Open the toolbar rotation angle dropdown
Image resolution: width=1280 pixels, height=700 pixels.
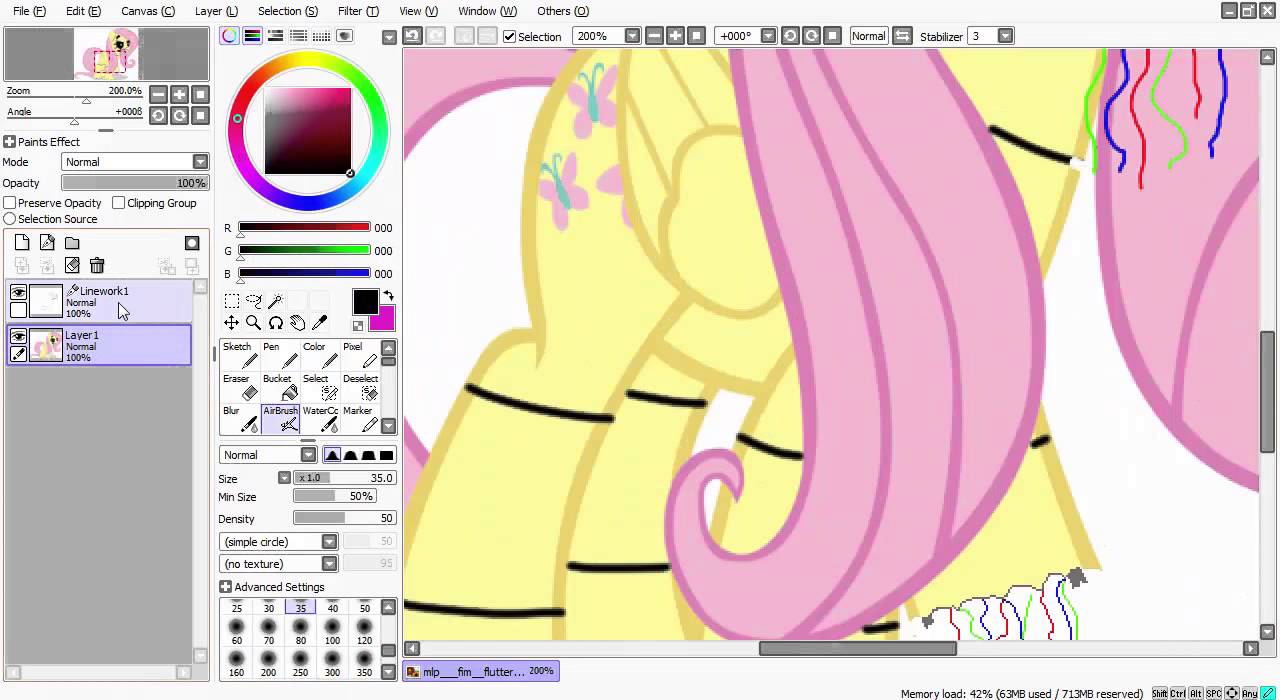click(x=768, y=36)
